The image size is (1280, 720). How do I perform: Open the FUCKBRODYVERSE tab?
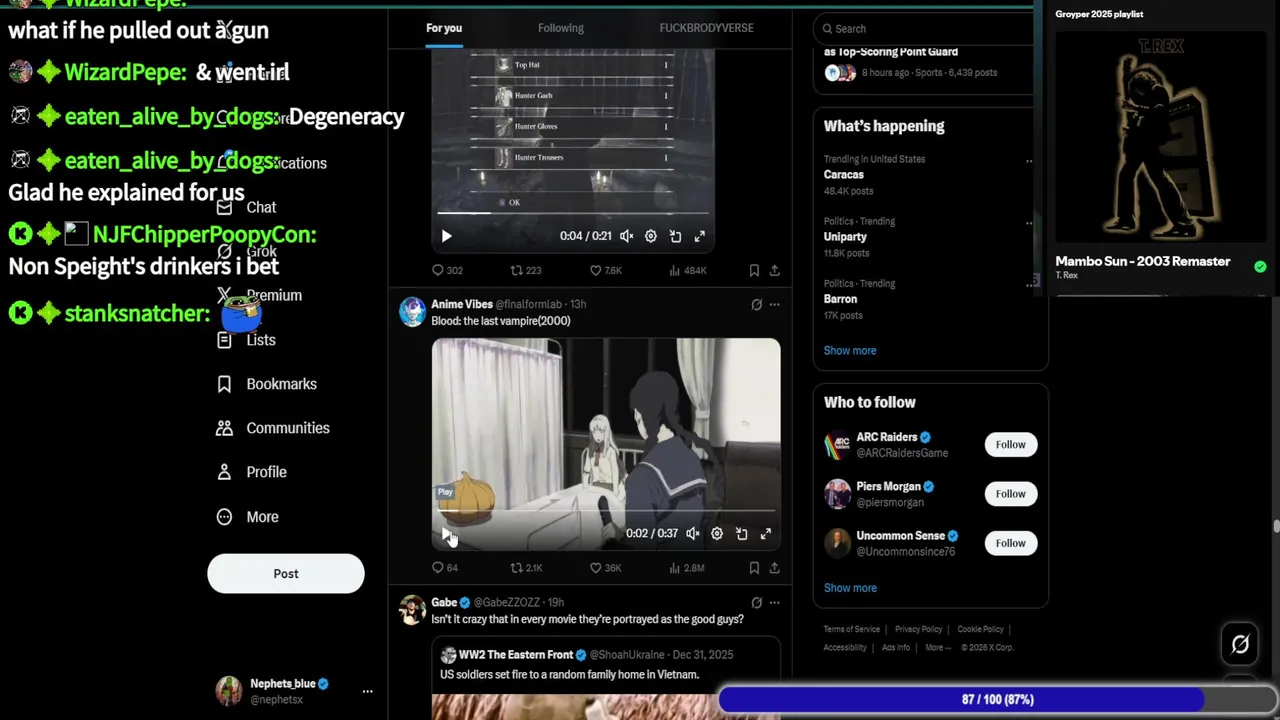(706, 28)
